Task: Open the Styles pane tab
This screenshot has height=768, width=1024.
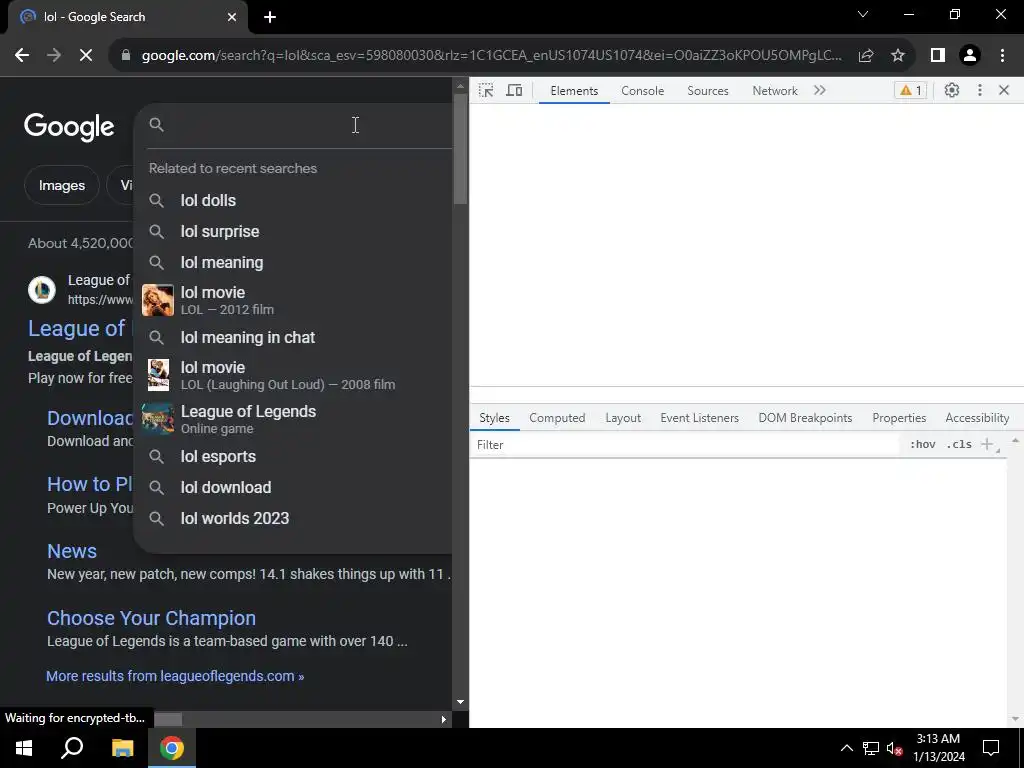Action: pyautogui.click(x=494, y=418)
